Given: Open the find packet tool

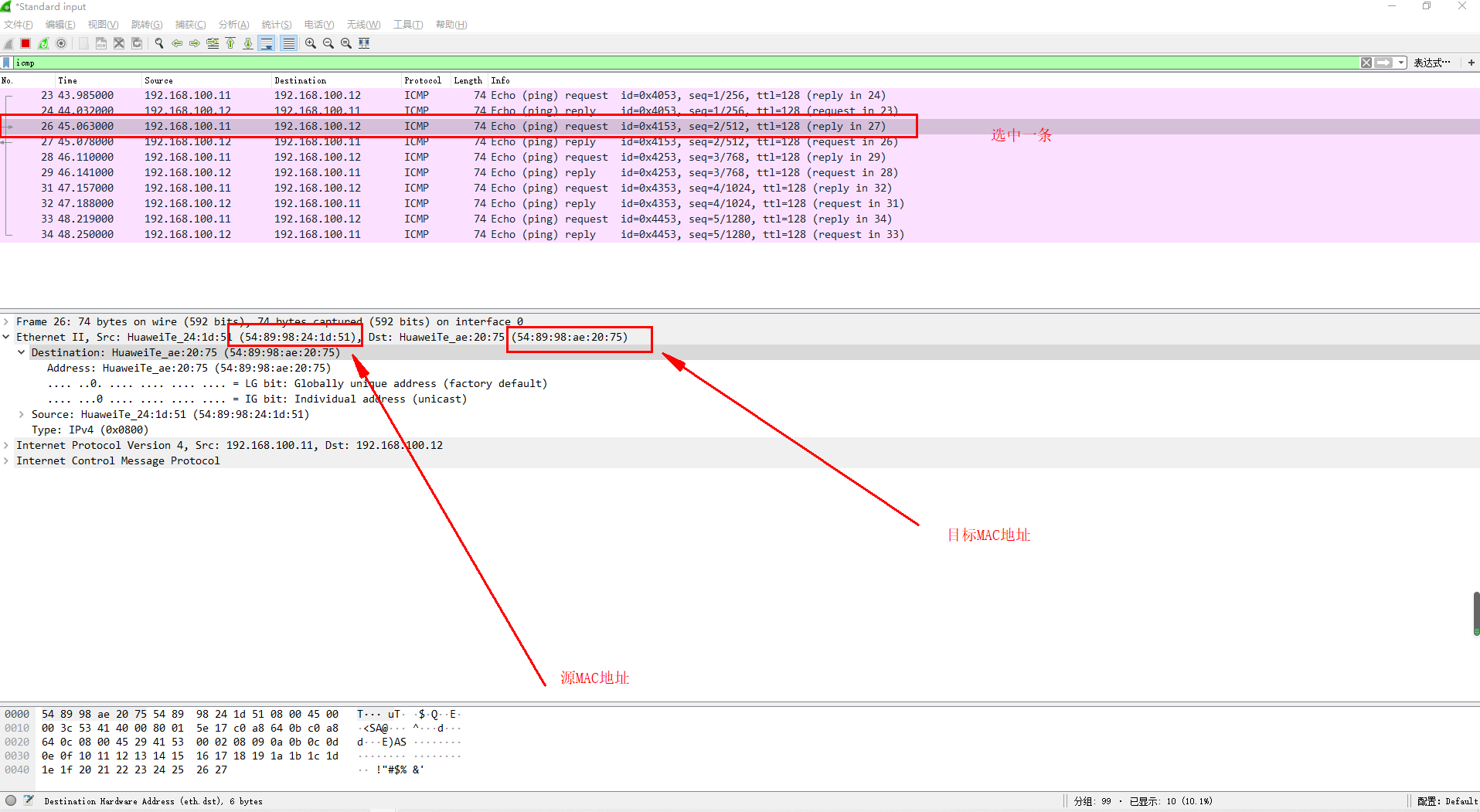Looking at the screenshot, I should pos(158,43).
